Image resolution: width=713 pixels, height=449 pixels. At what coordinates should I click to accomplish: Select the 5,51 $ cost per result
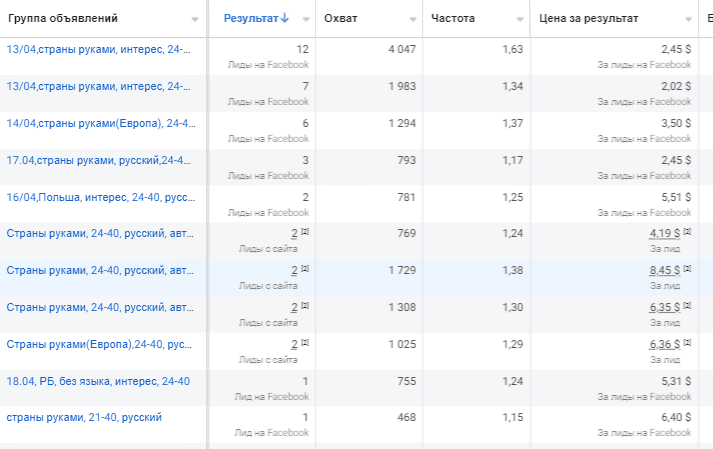[x=676, y=197]
